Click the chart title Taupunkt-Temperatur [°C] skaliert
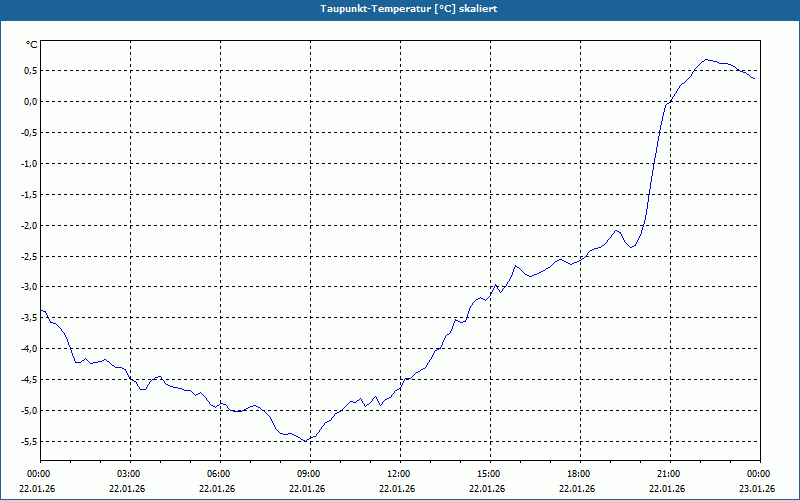The image size is (800, 500). point(409,9)
